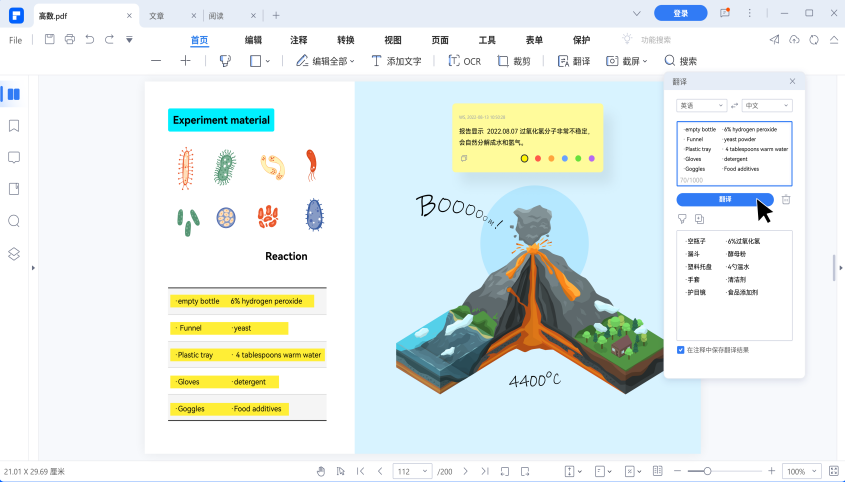Open the page thumbnails sidebar panel
Image resolution: width=845 pixels, height=482 pixels.
tap(14, 94)
